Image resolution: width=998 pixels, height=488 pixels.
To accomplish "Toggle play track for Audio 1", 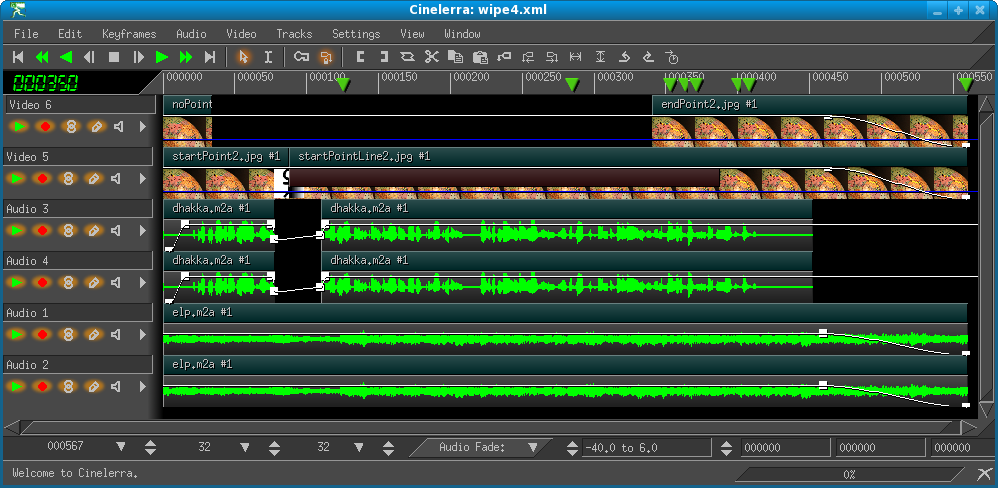I will [x=19, y=335].
